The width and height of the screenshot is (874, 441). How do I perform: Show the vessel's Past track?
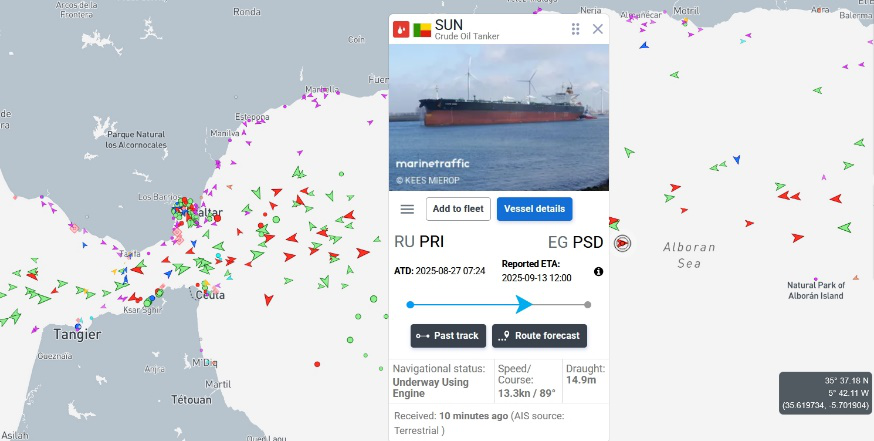pyautogui.click(x=448, y=336)
